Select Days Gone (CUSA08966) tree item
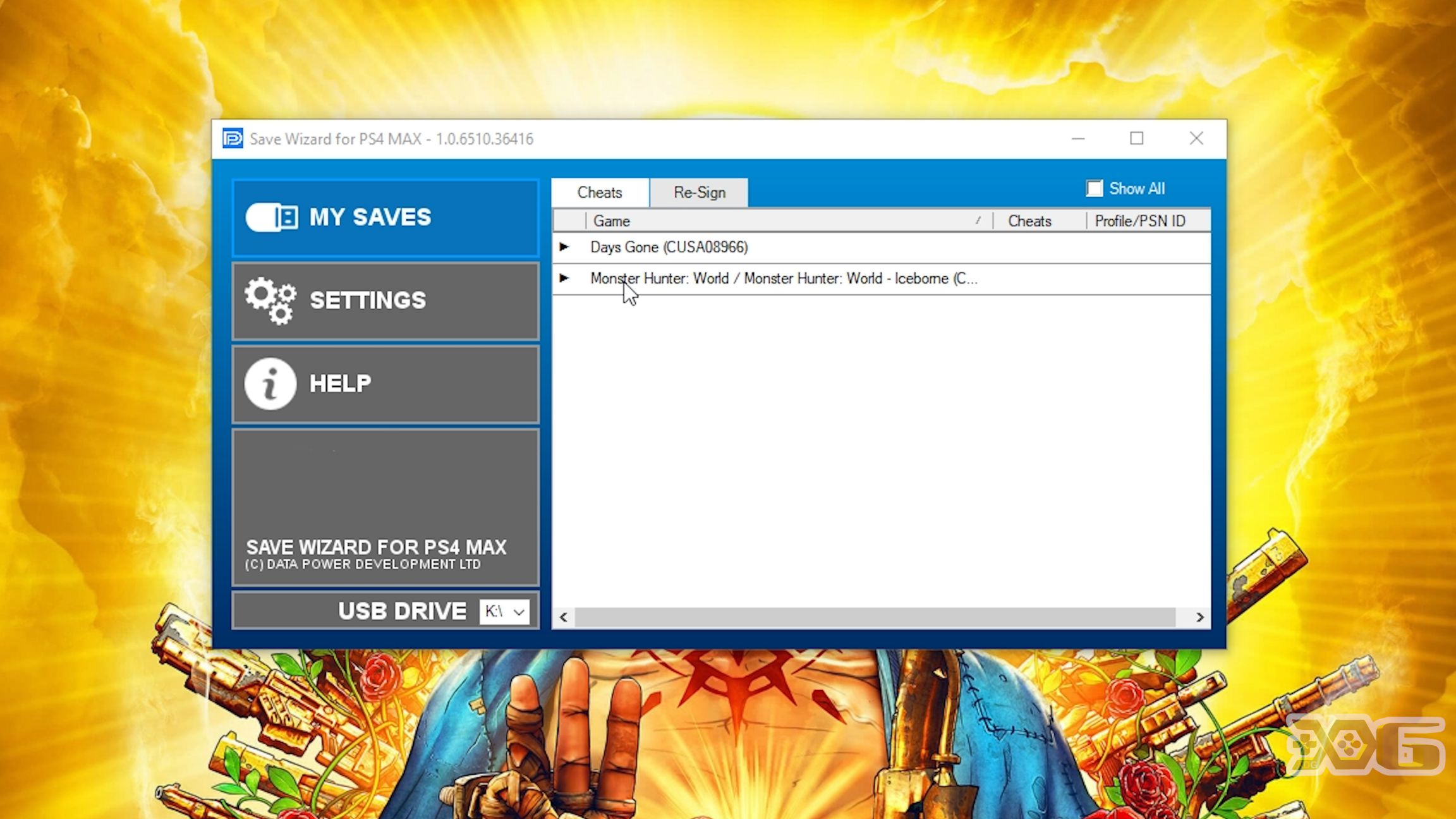 tap(669, 247)
